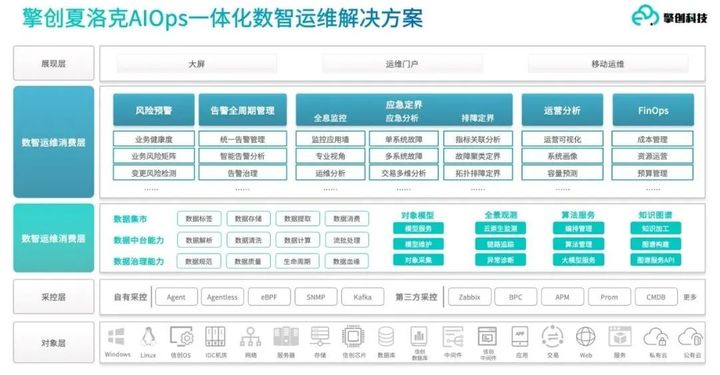Select the 数据标签 chip
The height and width of the screenshot is (375, 720).
coord(199,218)
